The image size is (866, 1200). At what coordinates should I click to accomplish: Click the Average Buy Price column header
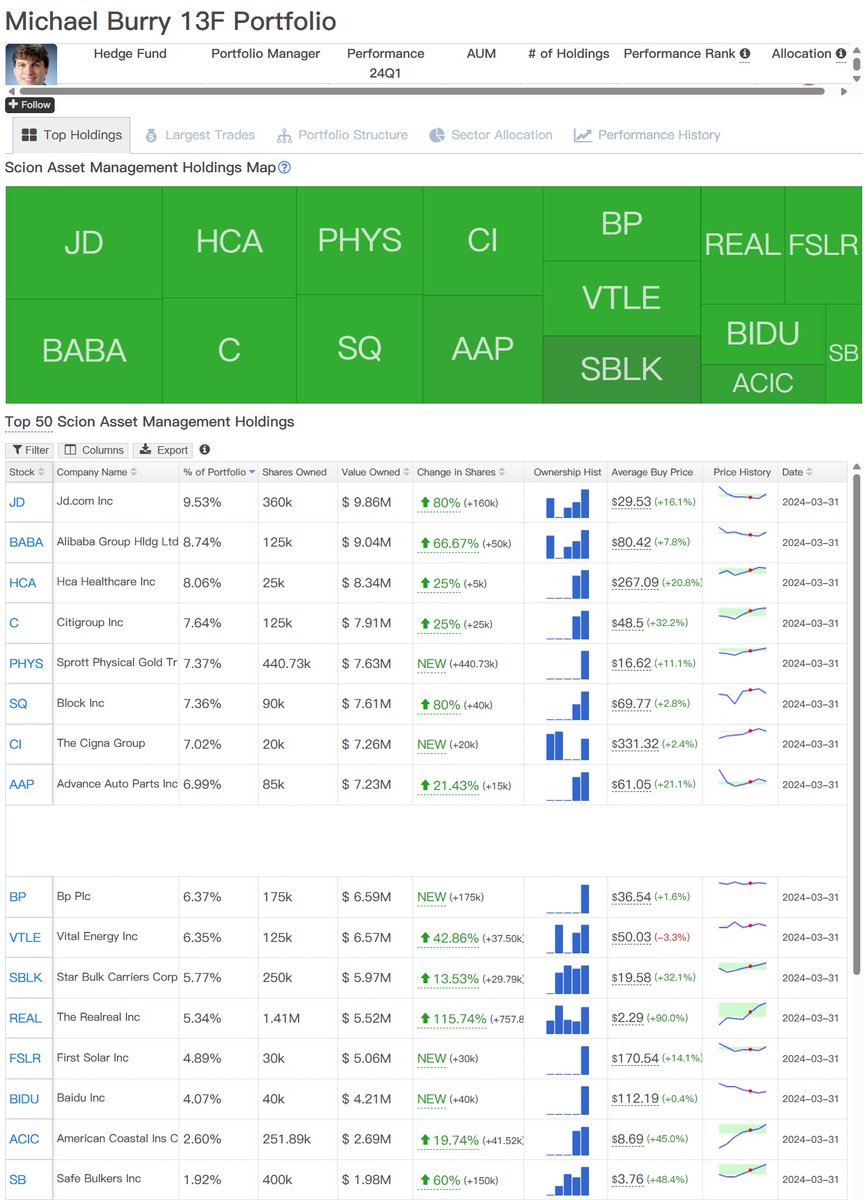pyautogui.click(x=652, y=472)
